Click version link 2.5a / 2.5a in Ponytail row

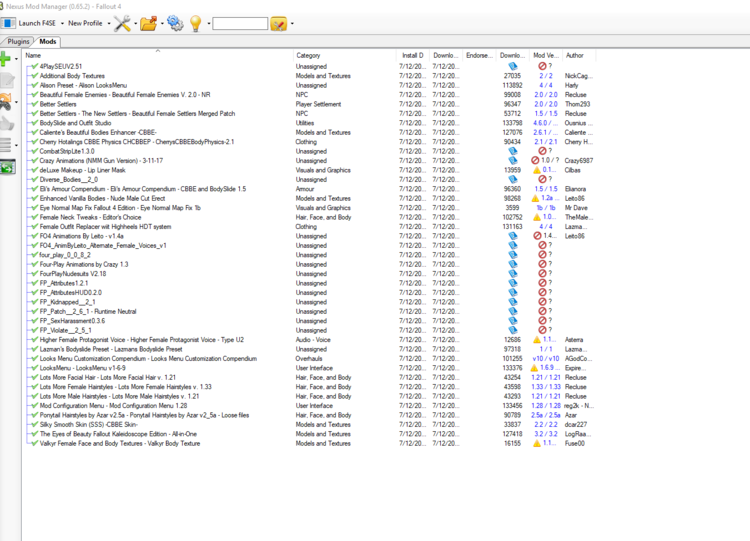pos(546,415)
